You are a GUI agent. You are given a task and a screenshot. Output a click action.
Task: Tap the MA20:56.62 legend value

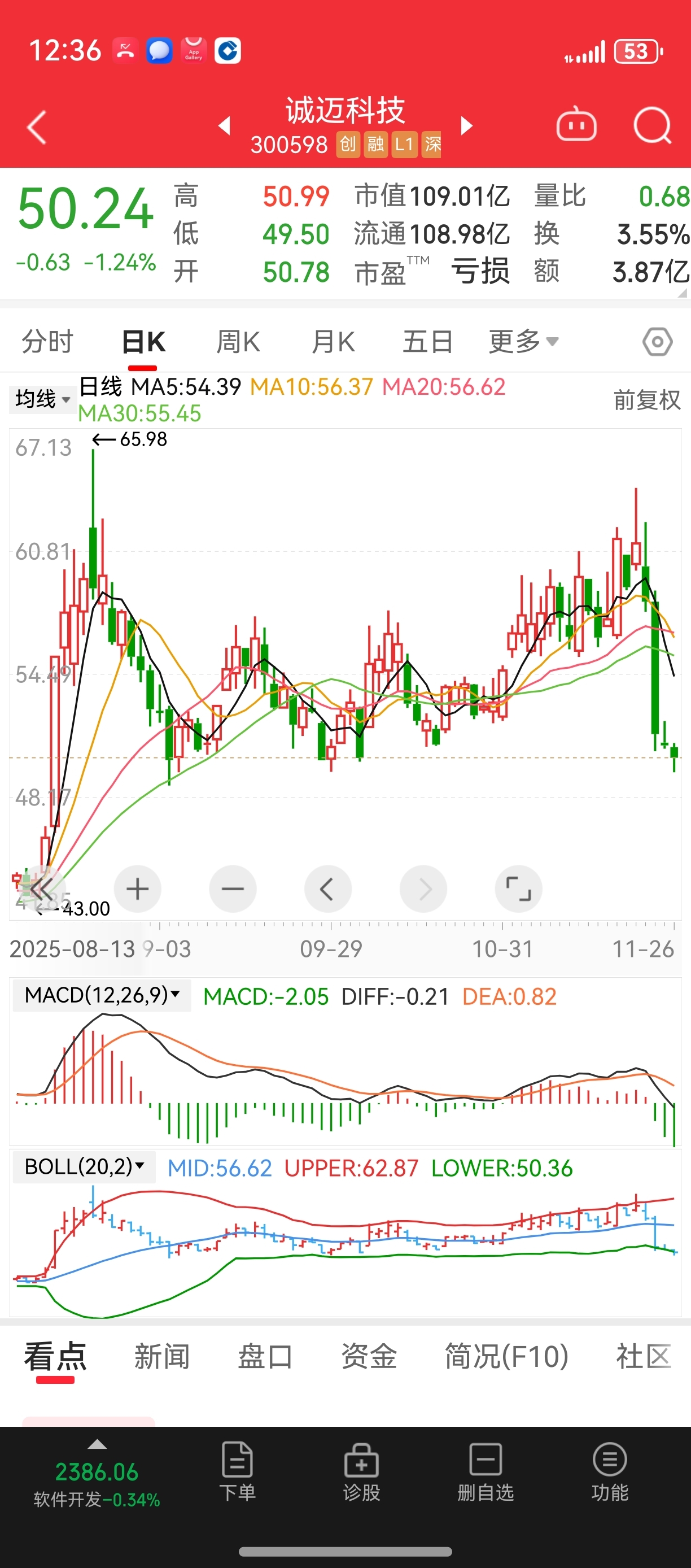pos(443,386)
